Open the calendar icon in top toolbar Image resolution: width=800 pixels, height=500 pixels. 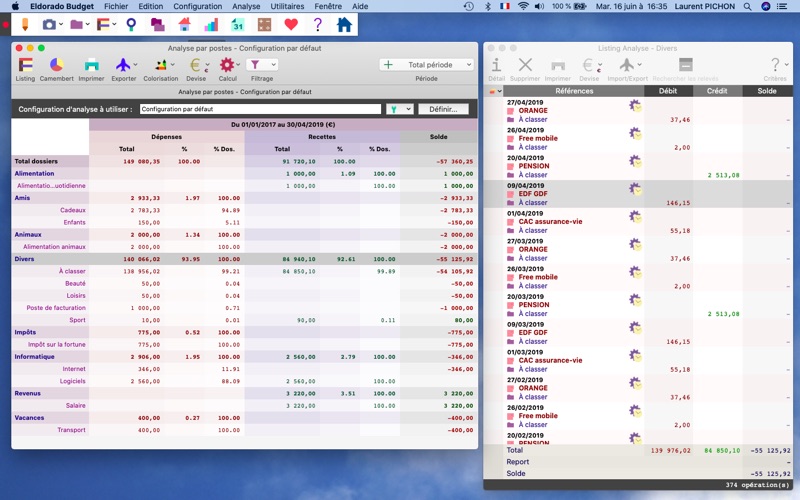click(238, 24)
